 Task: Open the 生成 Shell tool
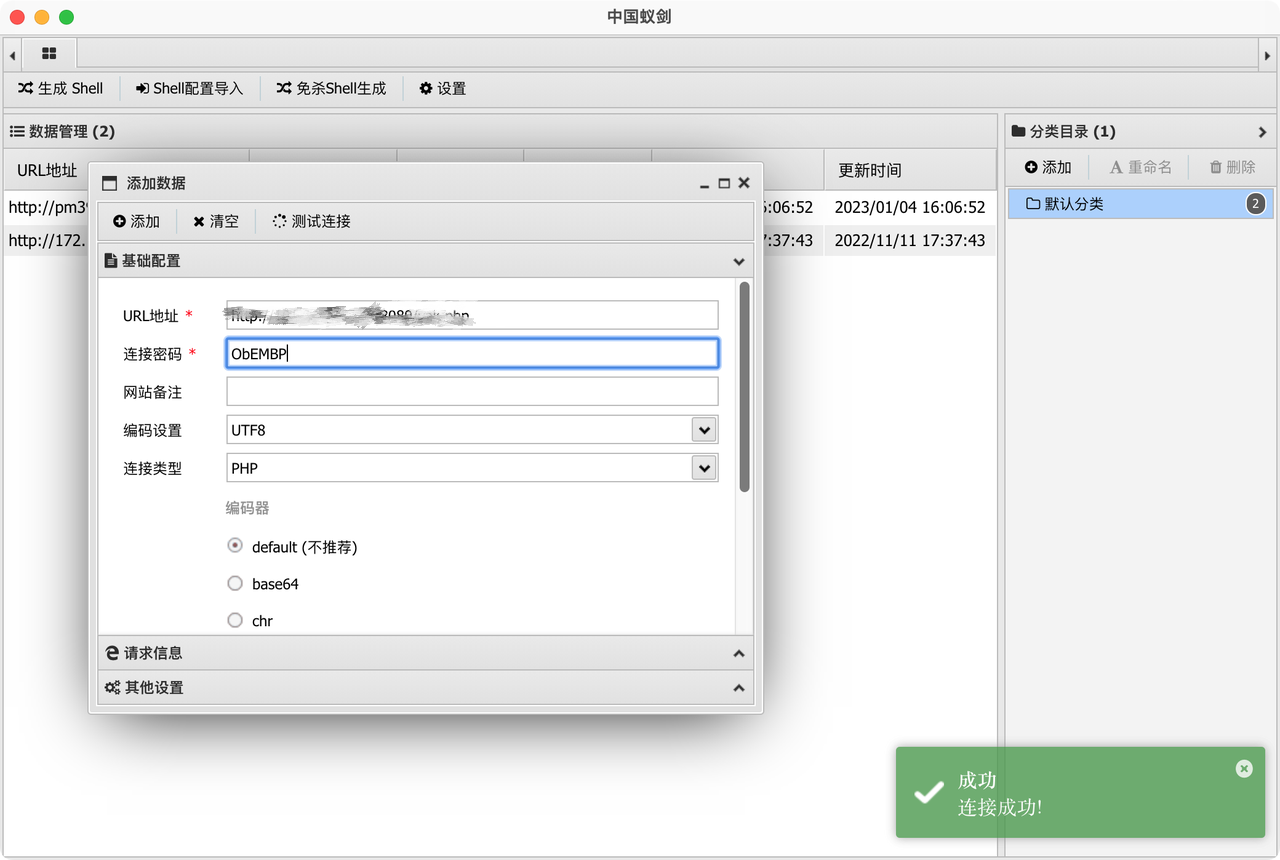point(61,88)
